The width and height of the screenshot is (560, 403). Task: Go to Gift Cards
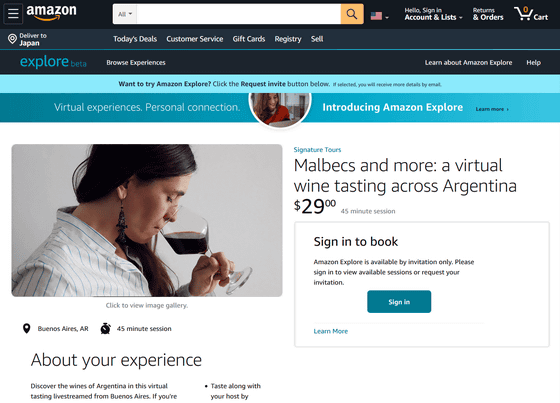249,39
